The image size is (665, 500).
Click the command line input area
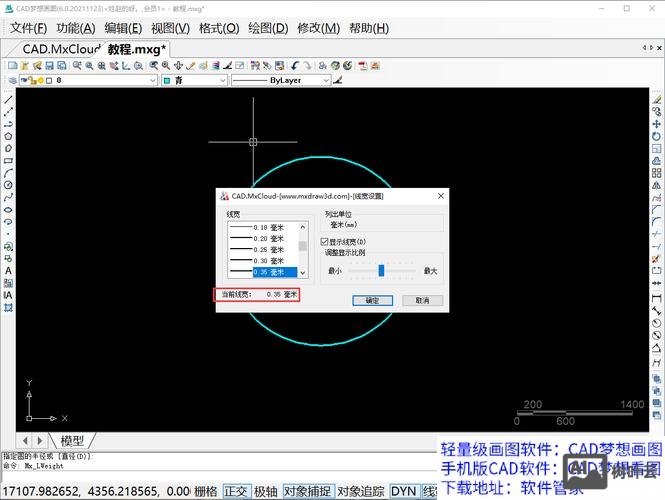[x=218, y=475]
